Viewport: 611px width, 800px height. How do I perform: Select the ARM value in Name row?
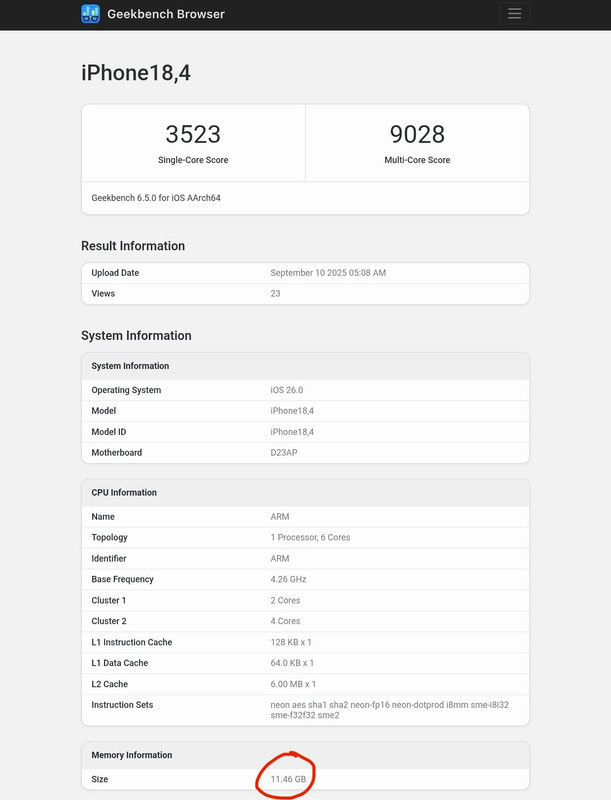280,516
